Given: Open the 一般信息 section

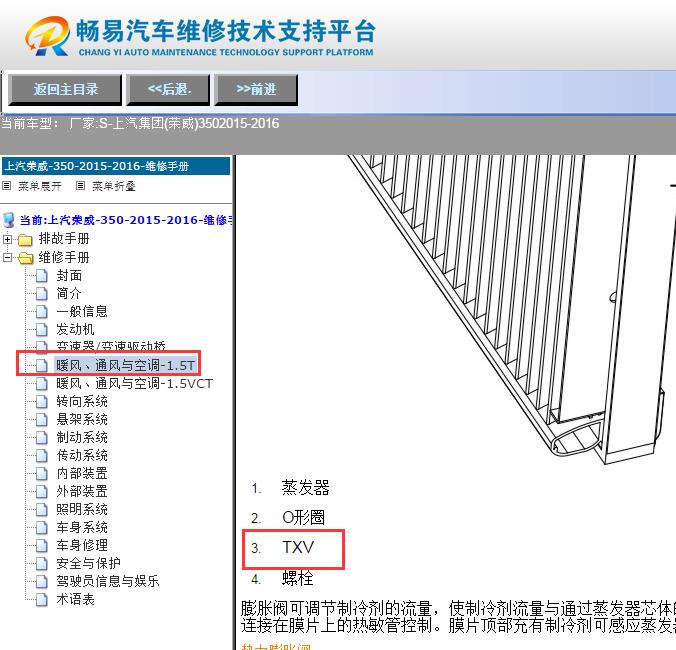Looking at the screenshot, I should [x=82, y=311].
